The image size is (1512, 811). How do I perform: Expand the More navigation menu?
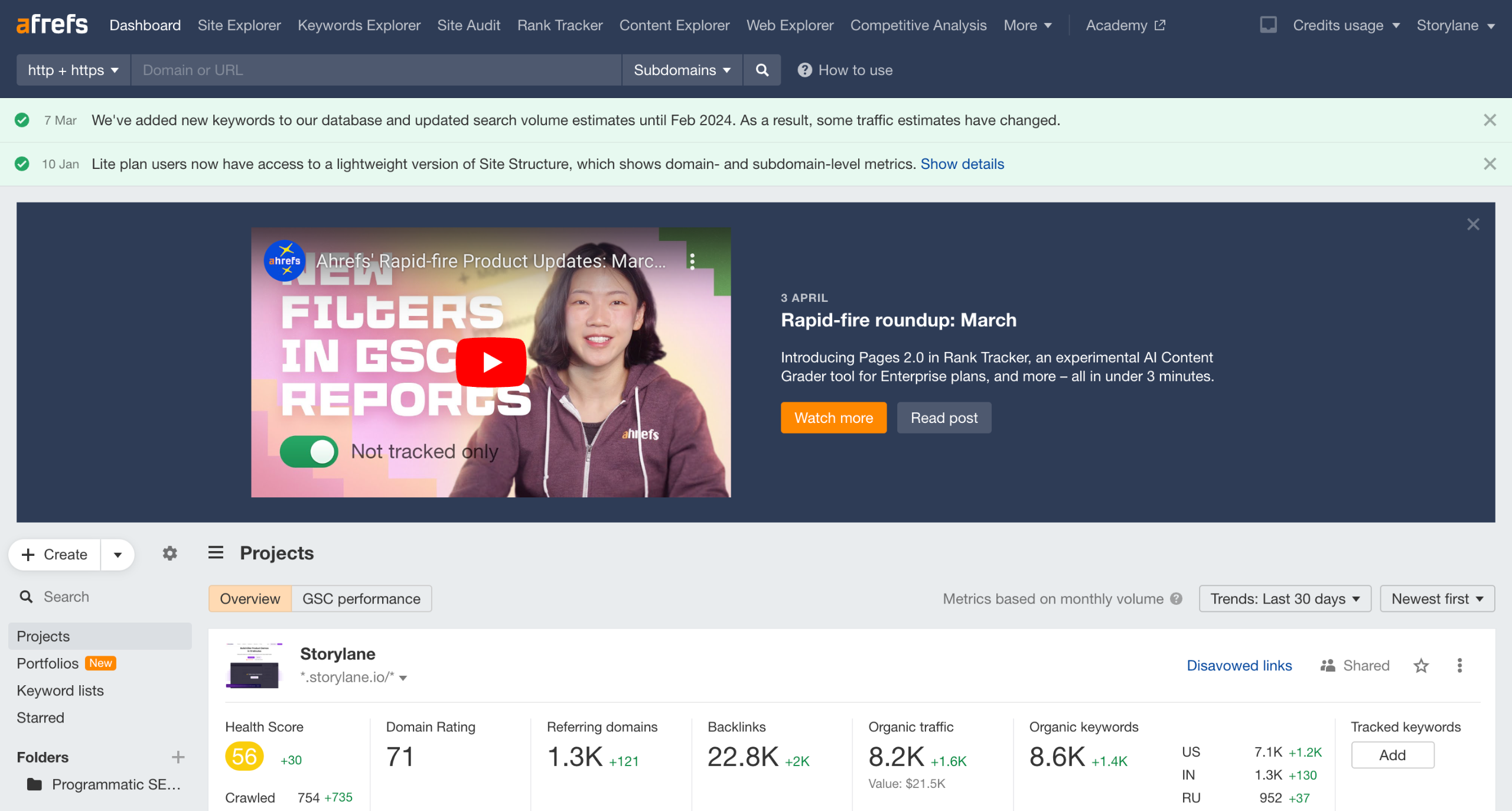(1028, 25)
